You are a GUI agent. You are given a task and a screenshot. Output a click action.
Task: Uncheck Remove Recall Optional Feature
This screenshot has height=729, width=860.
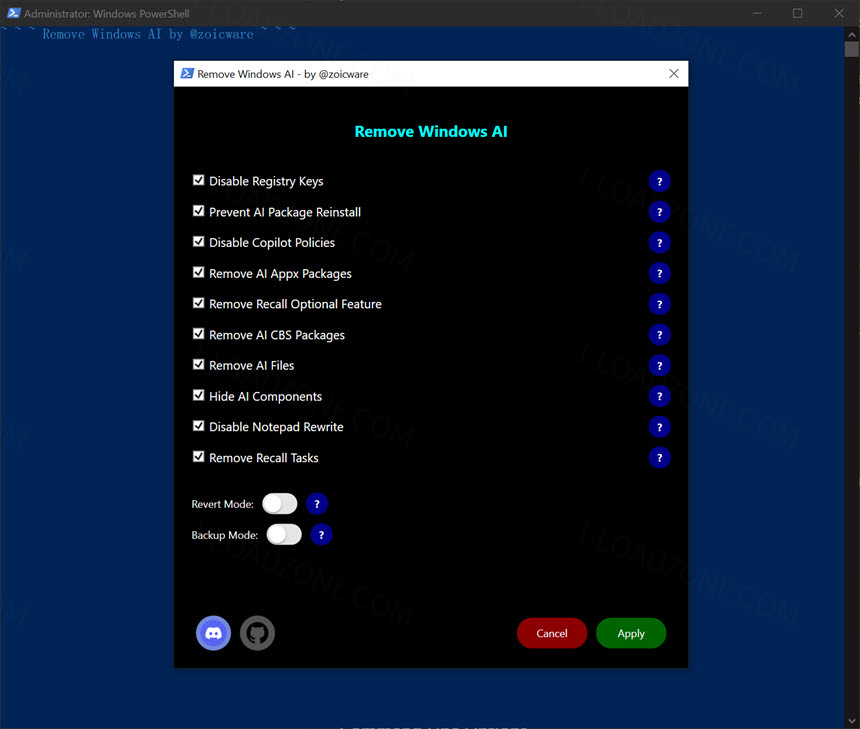pos(199,303)
